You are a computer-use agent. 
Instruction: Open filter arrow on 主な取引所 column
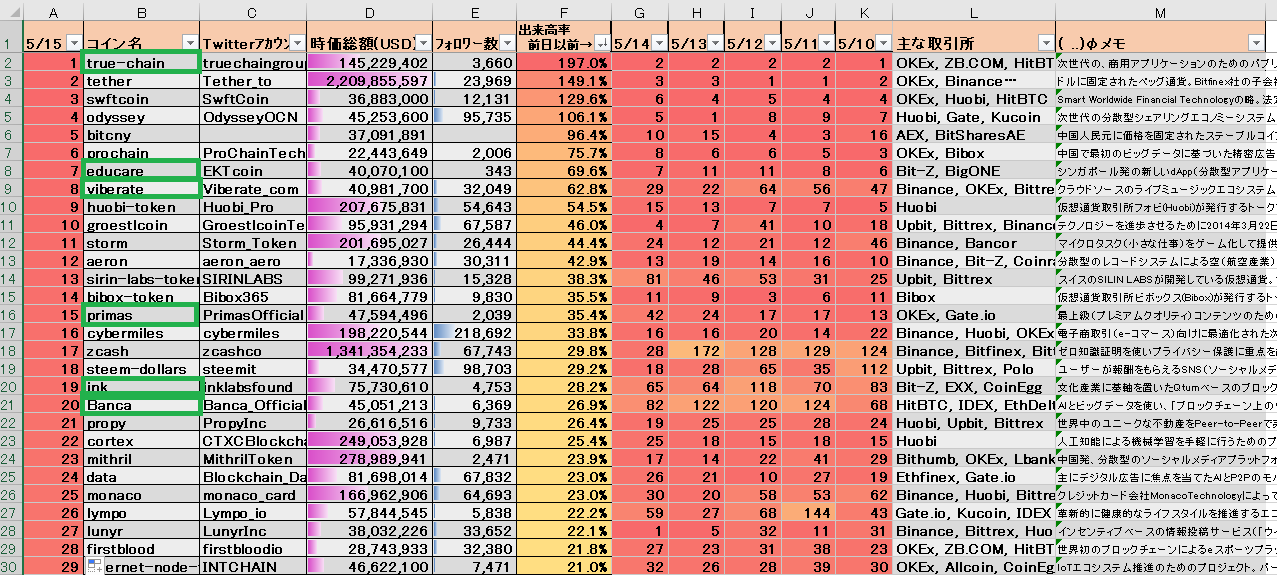point(1043,44)
